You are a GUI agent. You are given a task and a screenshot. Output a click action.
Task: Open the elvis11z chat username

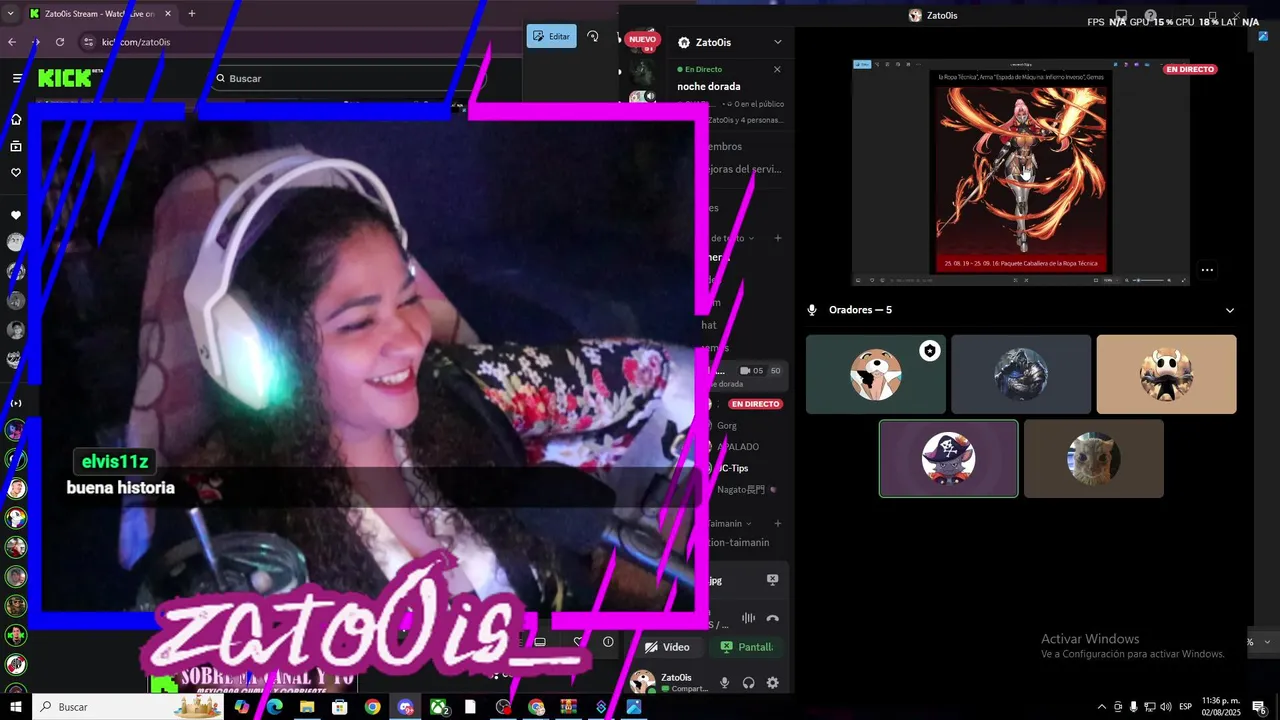coord(115,461)
